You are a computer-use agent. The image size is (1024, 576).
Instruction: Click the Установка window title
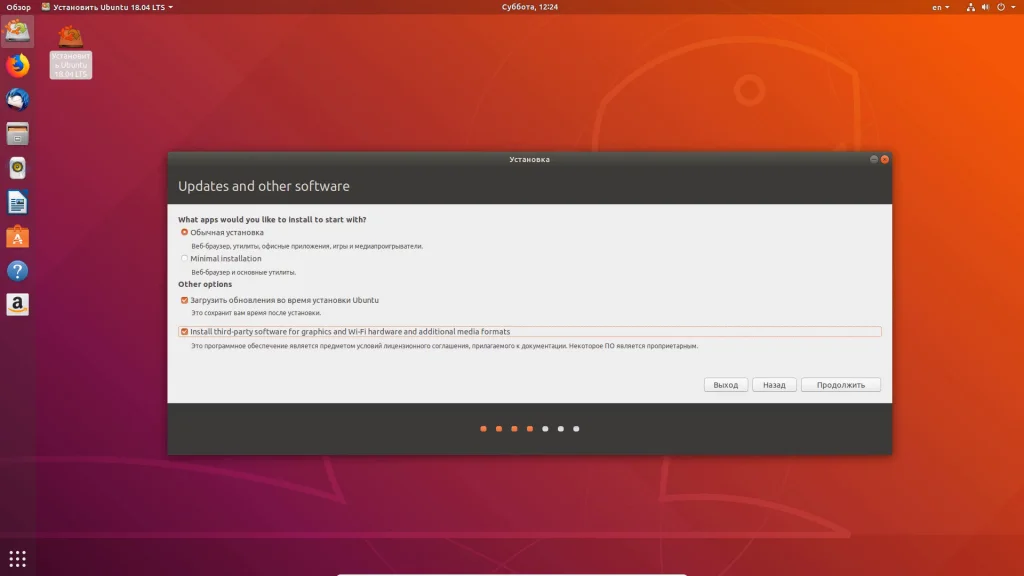pyautogui.click(x=530, y=159)
